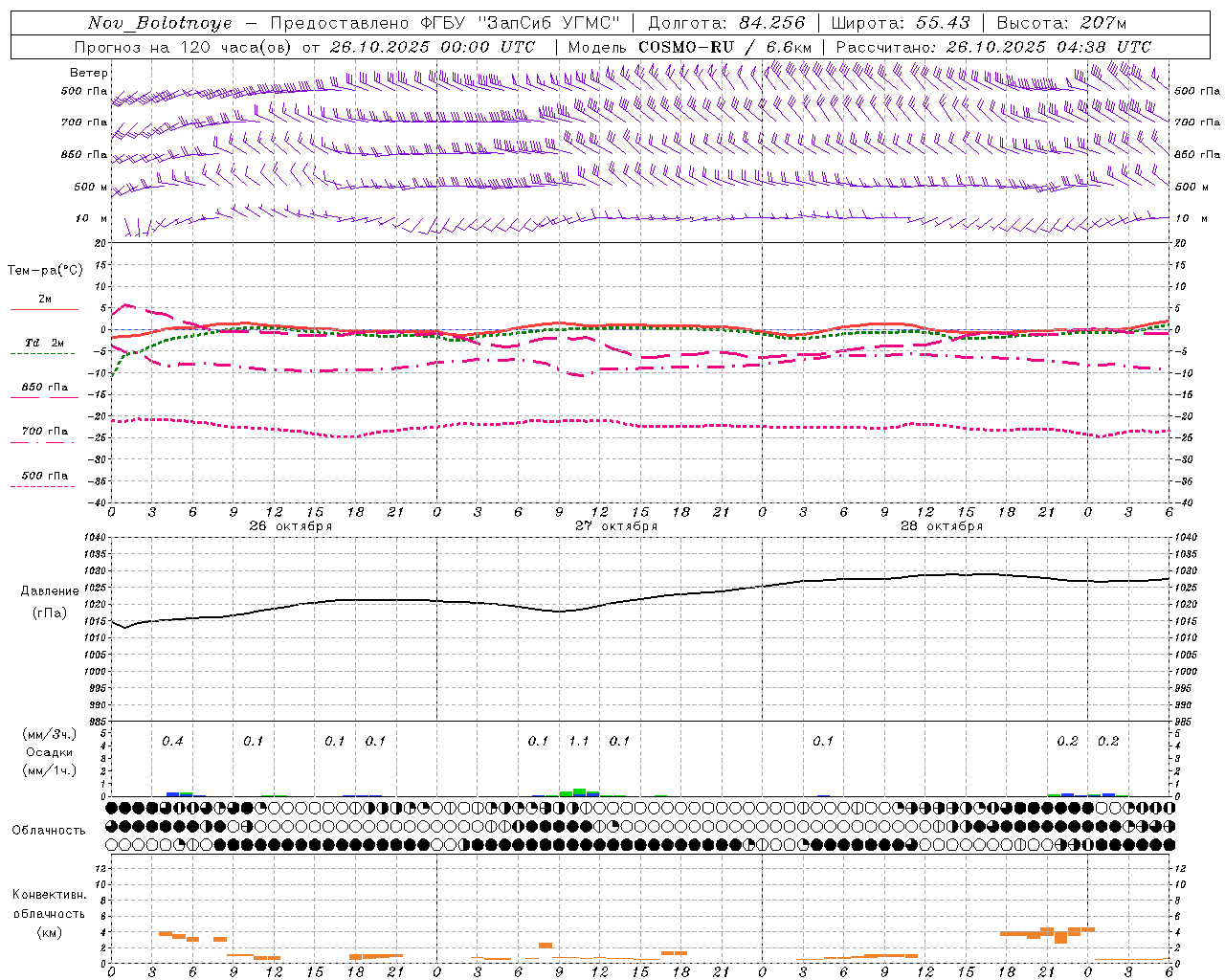This screenshot has width=1225, height=980.
Task: Select the (мм/3ч.) unit label
Action: click(x=50, y=734)
